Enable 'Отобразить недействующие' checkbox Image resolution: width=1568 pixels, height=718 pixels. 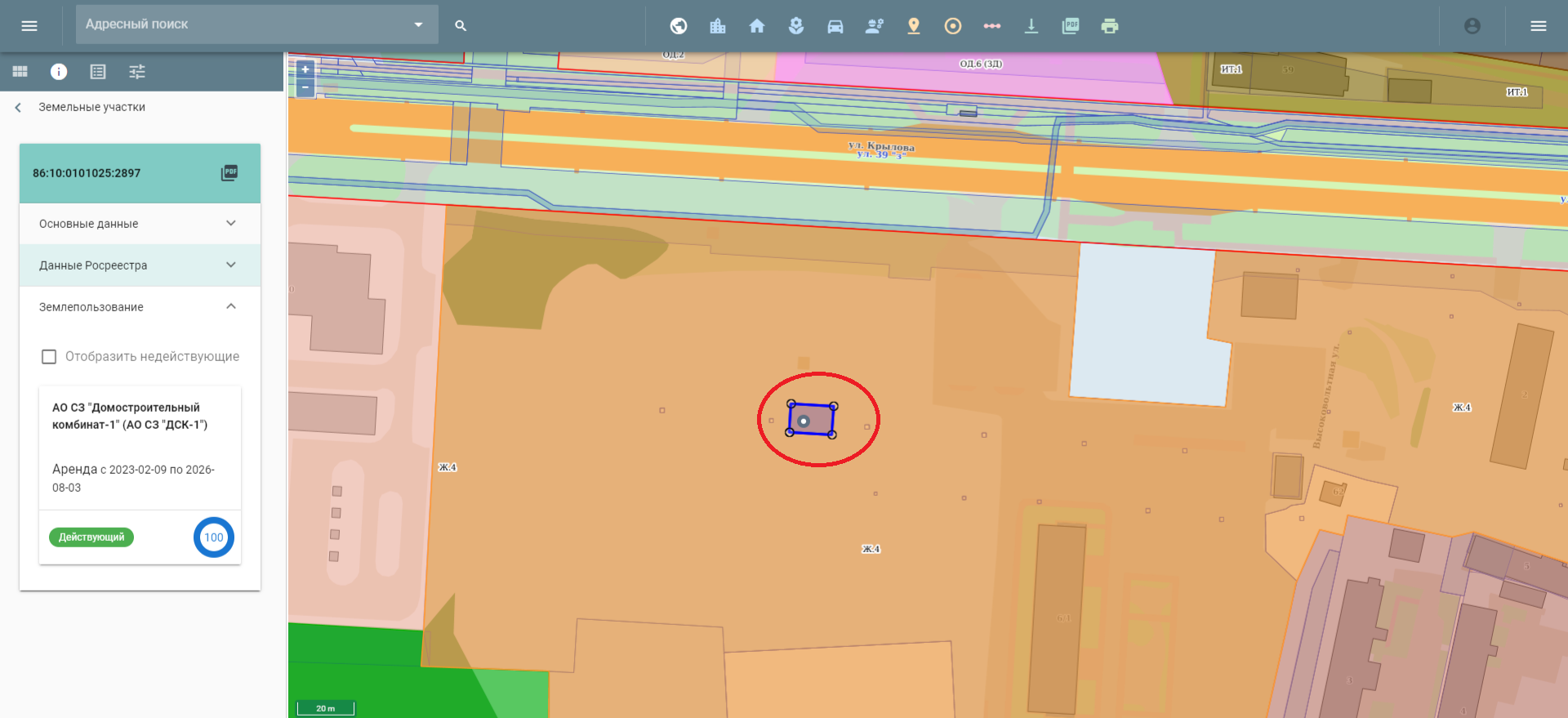49,357
